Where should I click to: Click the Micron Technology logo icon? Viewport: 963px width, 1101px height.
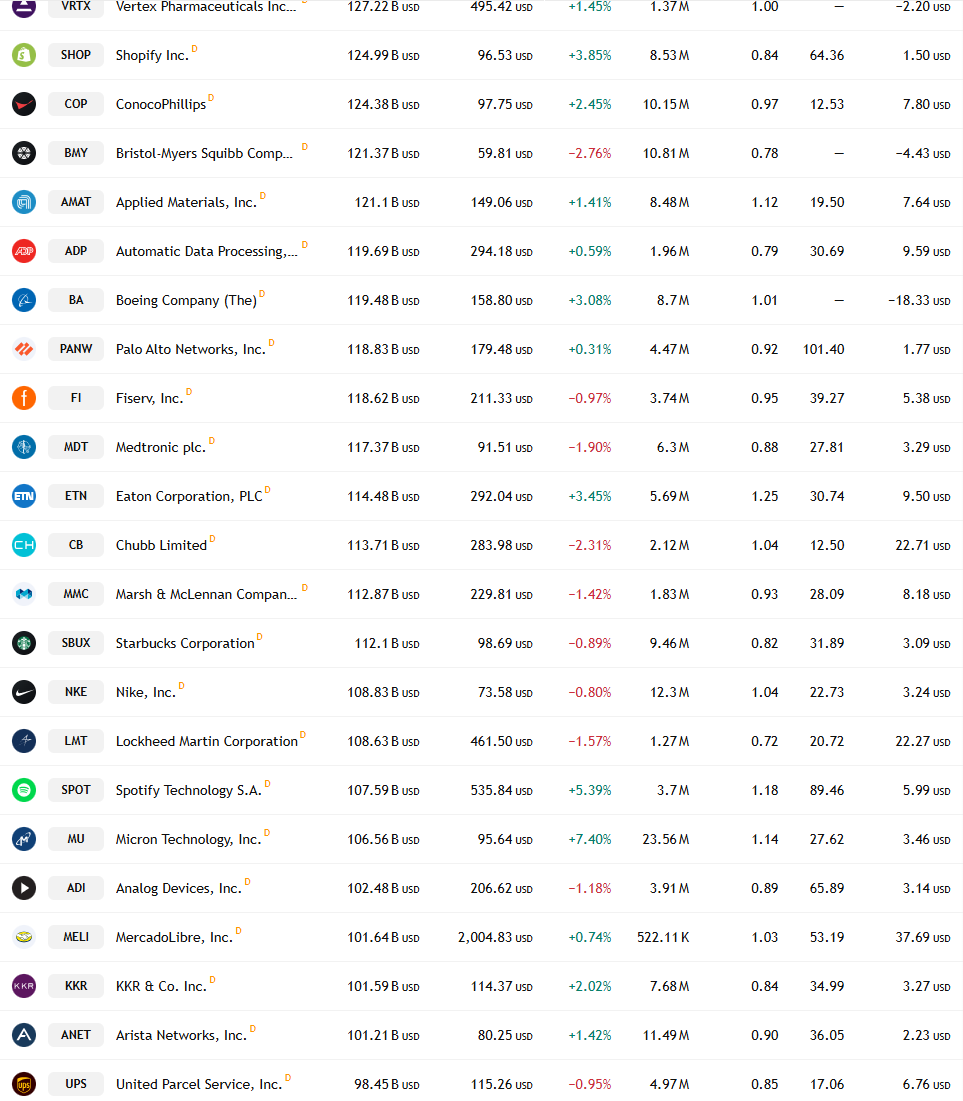pos(24,838)
